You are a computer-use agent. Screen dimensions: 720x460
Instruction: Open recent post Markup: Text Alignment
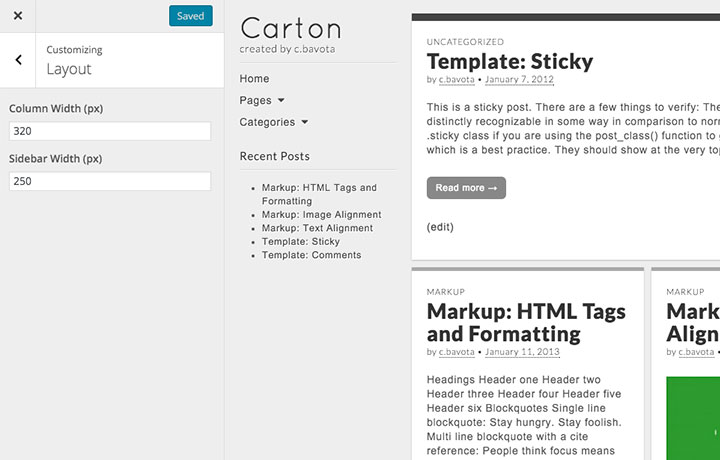[317, 228]
